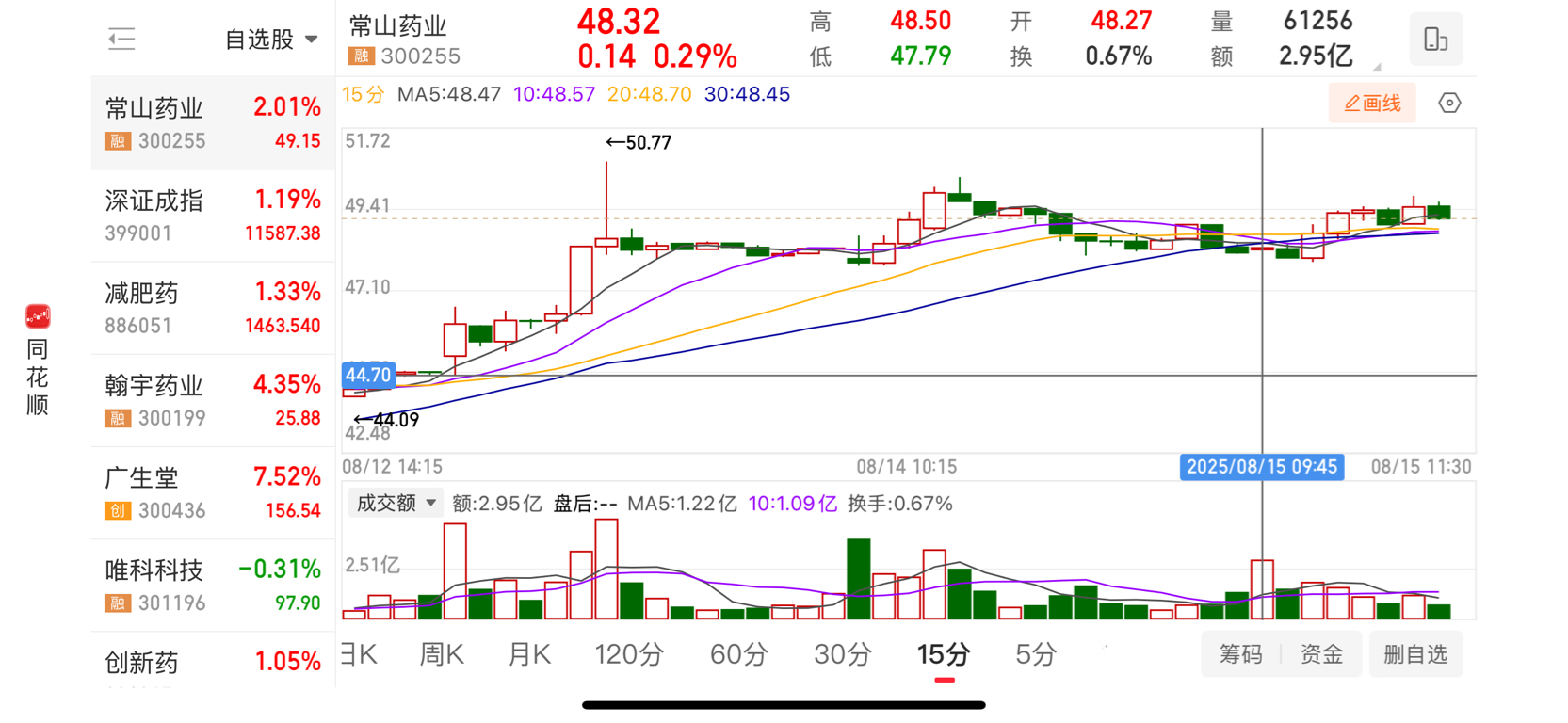Click the 换手:0.67% turnover label
Viewport: 1568px width, 723px height.
[x=900, y=504]
